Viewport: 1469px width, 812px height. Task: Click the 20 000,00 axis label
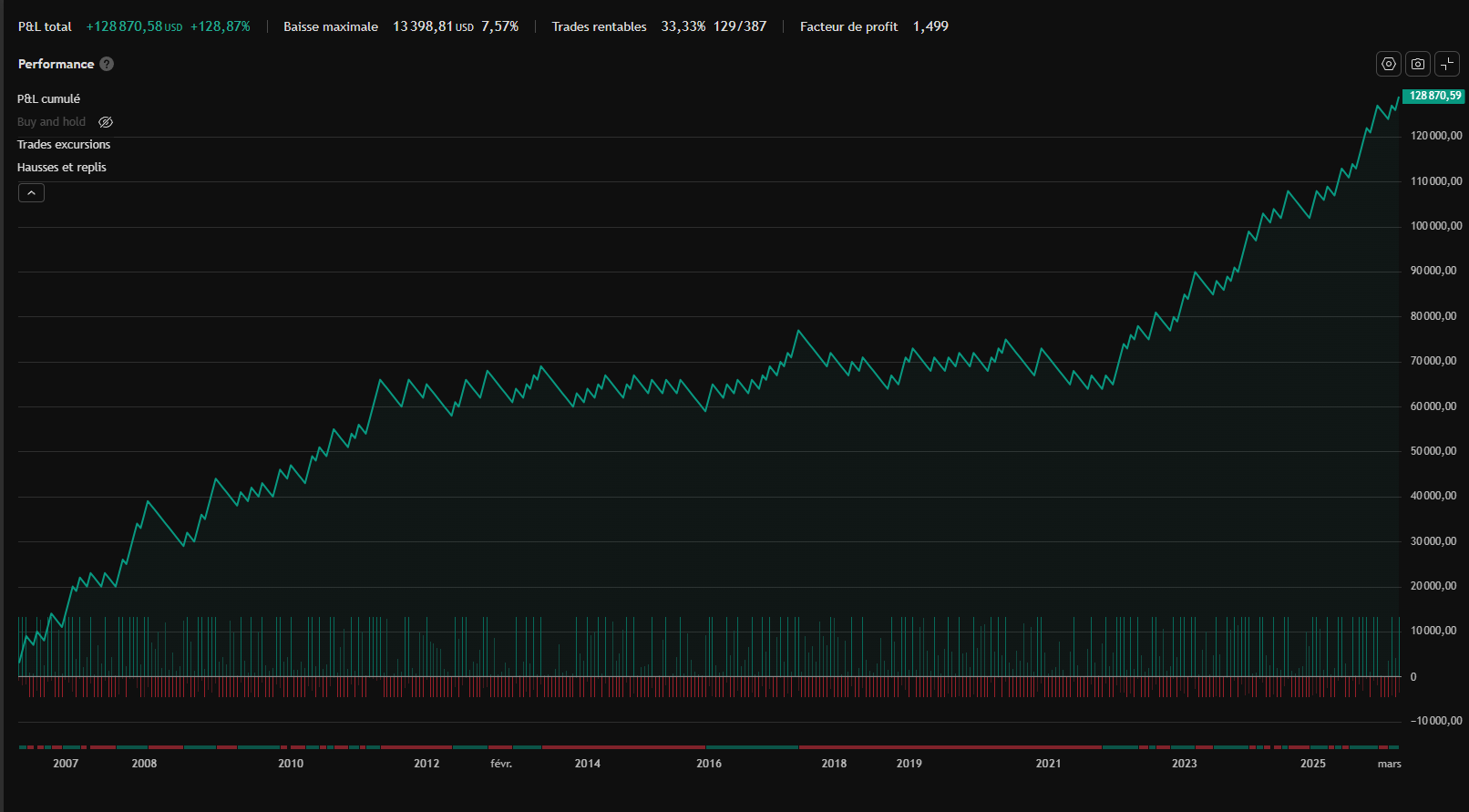coord(1433,586)
